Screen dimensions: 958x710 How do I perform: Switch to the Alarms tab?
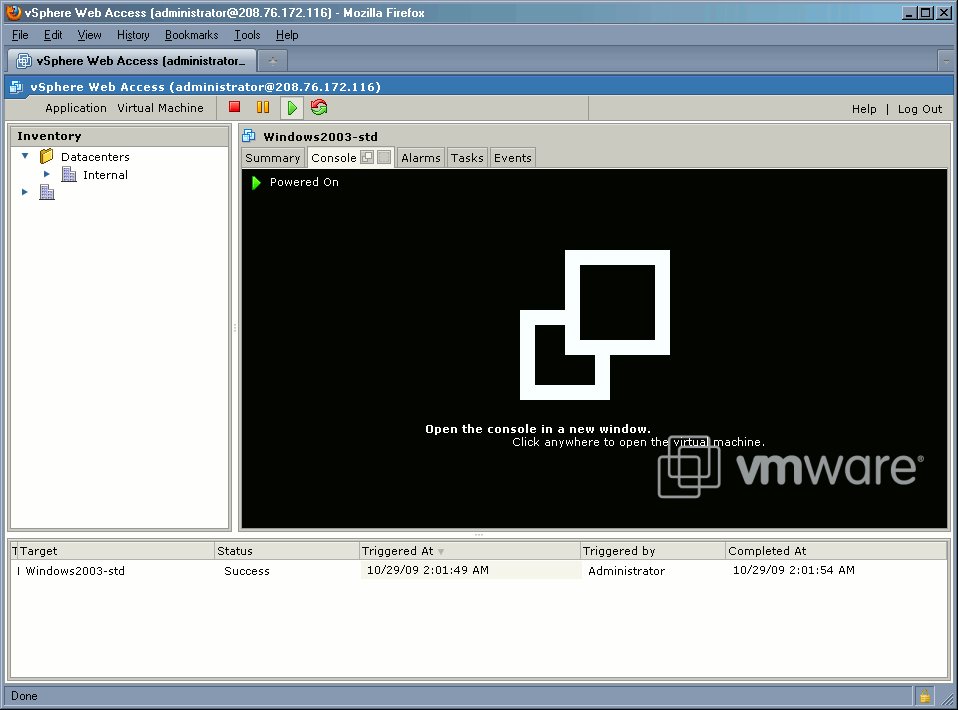[420, 158]
